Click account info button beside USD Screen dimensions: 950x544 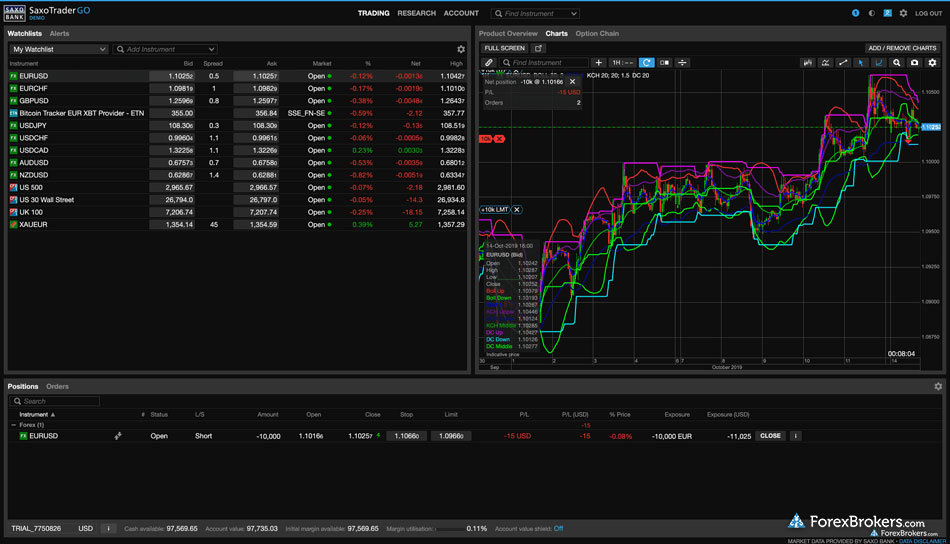[x=108, y=528]
